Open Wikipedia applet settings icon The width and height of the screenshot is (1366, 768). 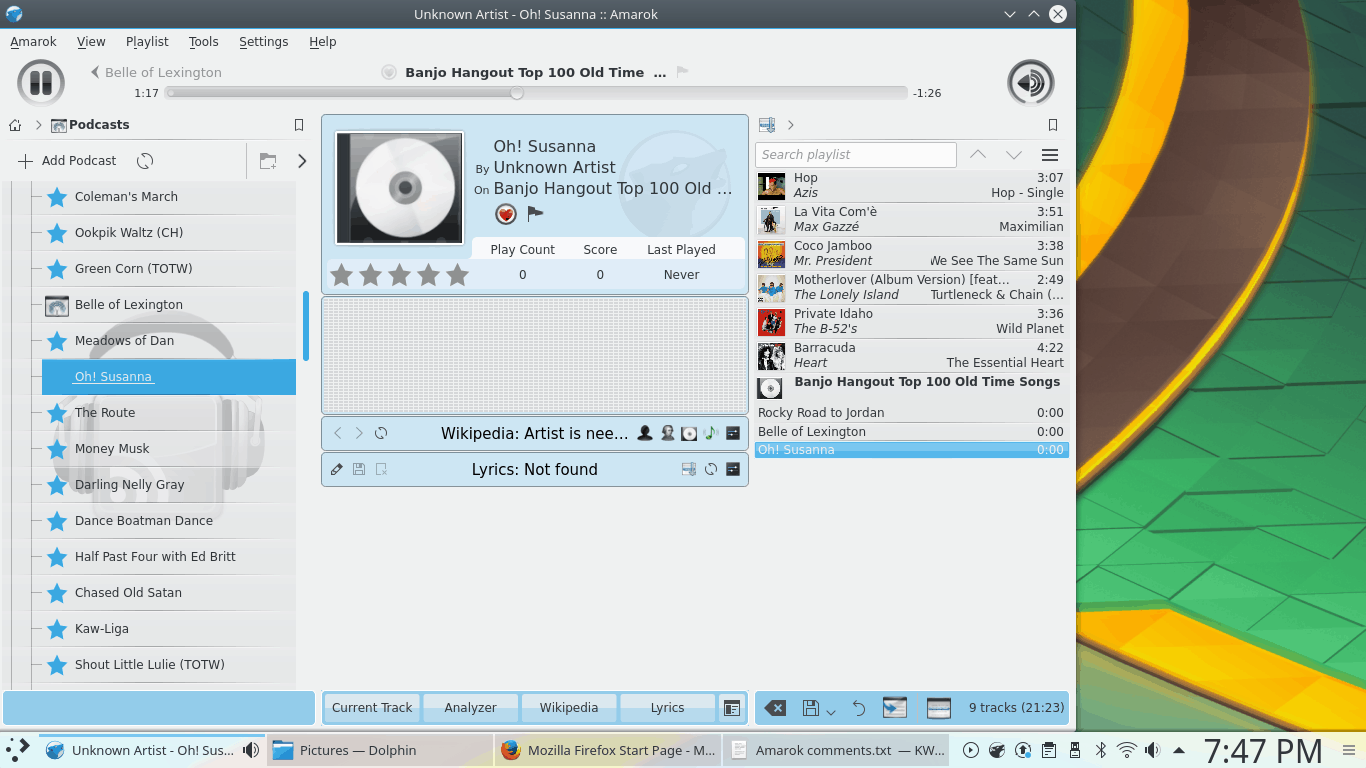[733, 433]
